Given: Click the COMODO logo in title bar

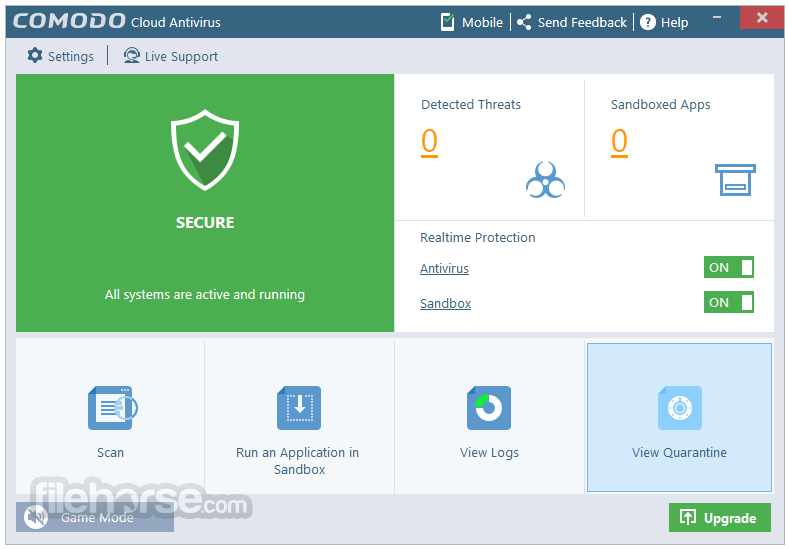Looking at the screenshot, I should [69, 21].
